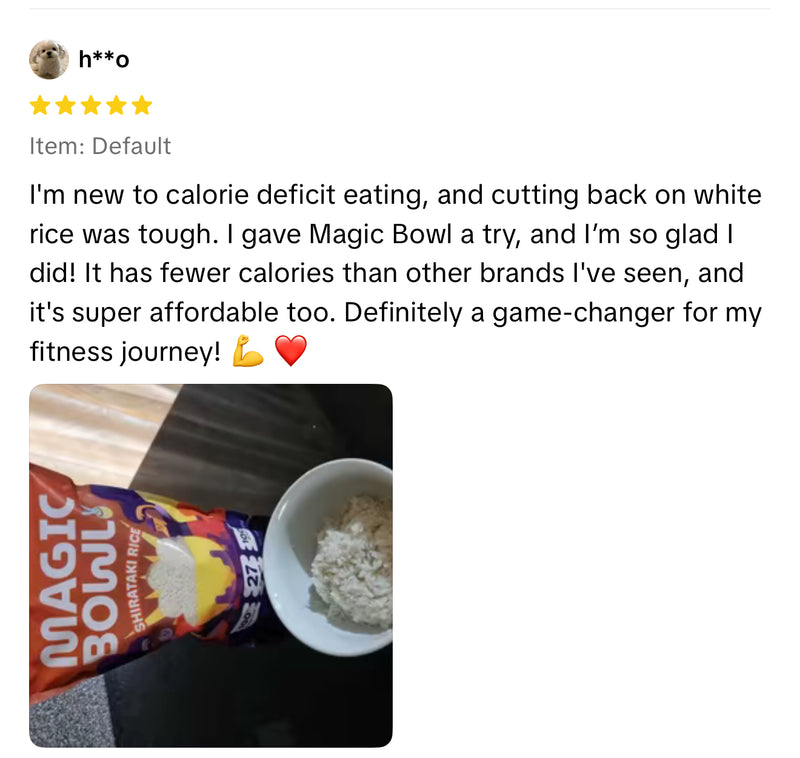
Task: Open the review photo thumbnail
Action: pos(211,566)
